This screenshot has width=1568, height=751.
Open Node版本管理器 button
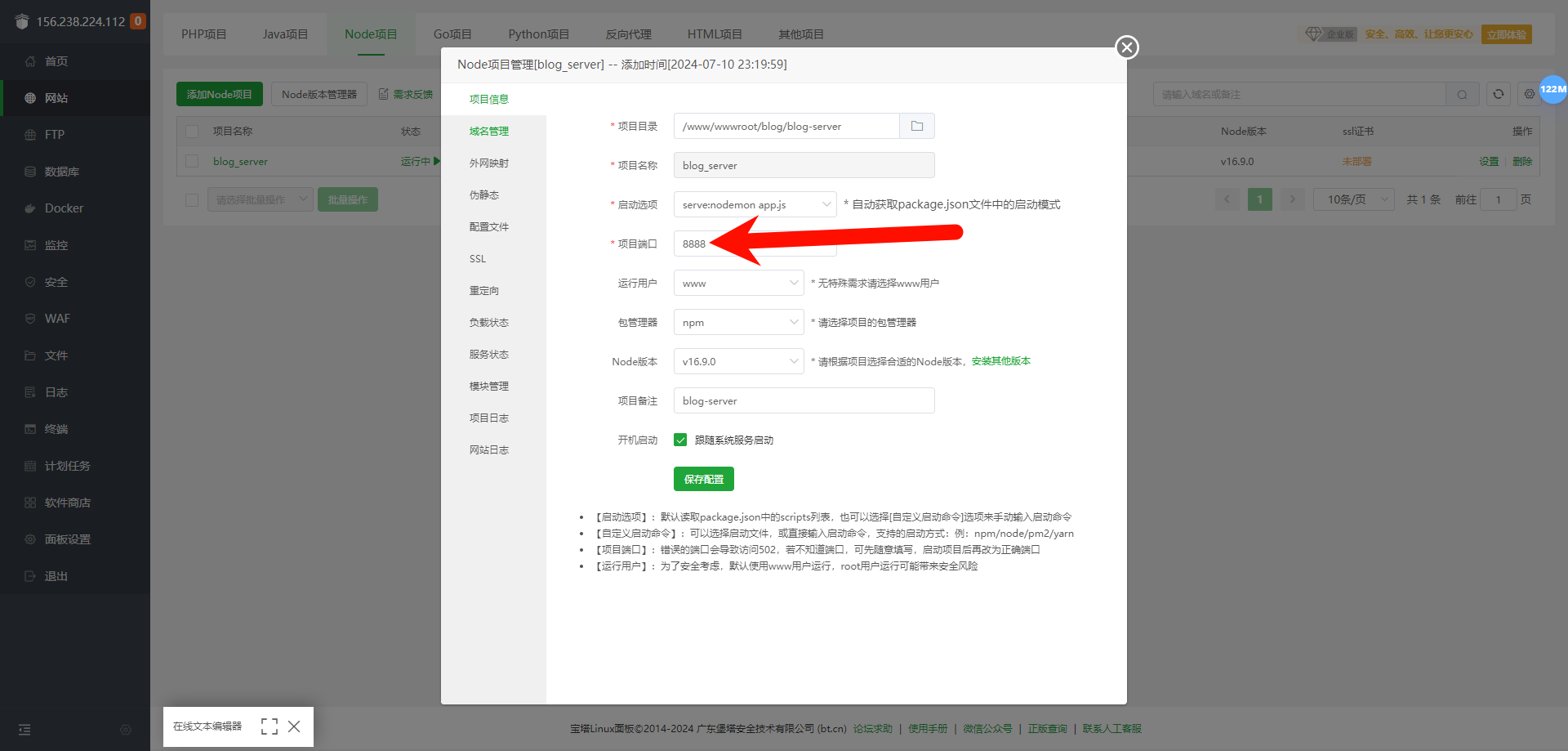click(319, 94)
